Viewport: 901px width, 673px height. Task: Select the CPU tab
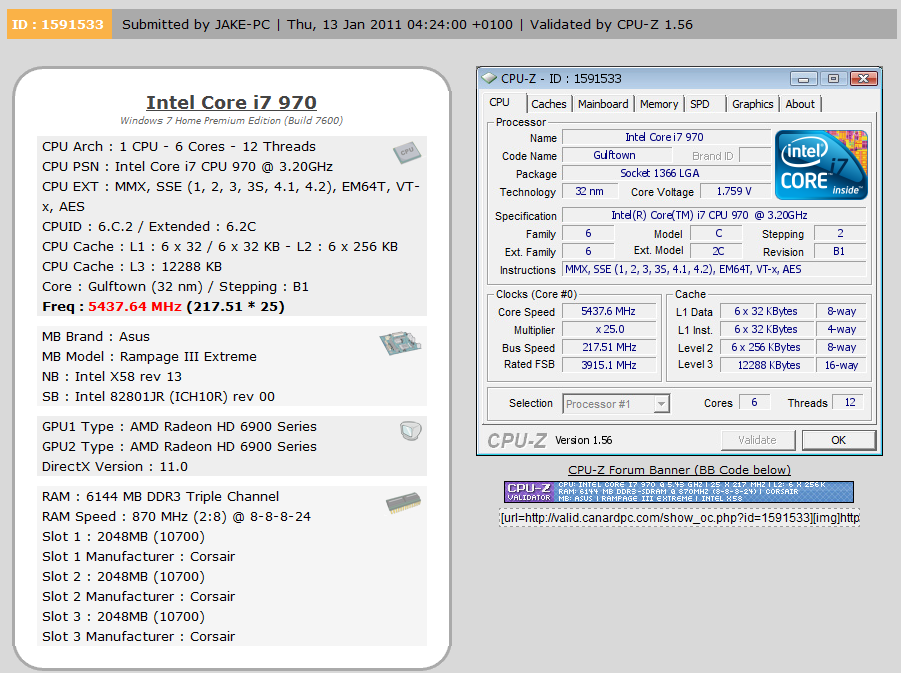[499, 102]
